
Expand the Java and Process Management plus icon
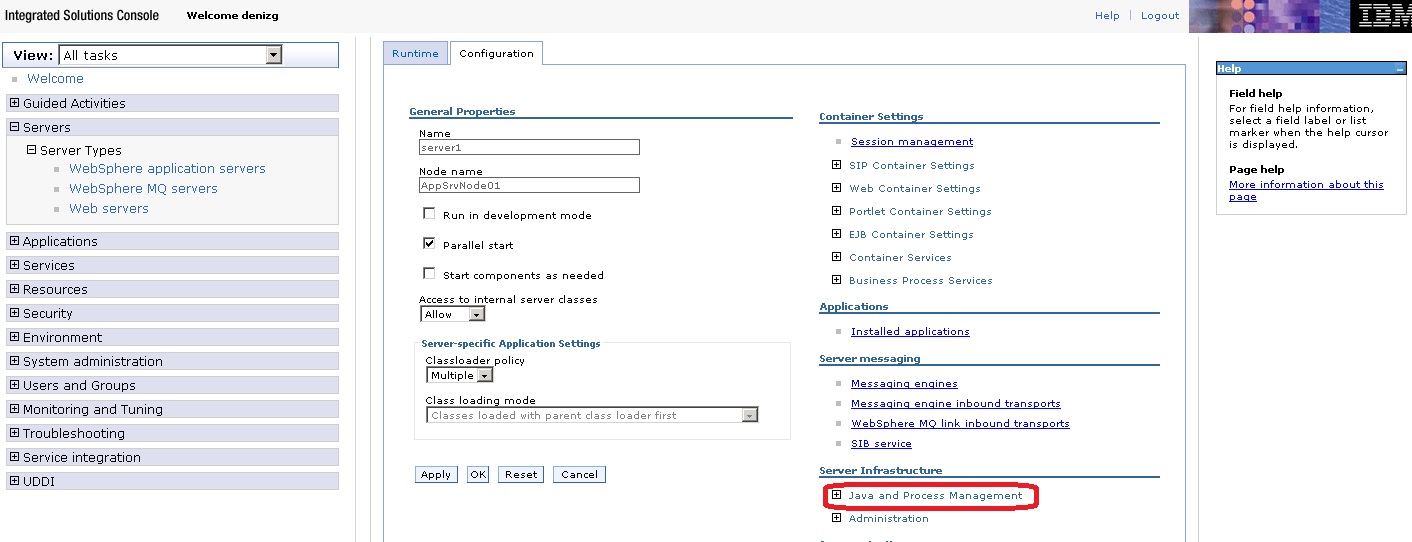click(836, 495)
